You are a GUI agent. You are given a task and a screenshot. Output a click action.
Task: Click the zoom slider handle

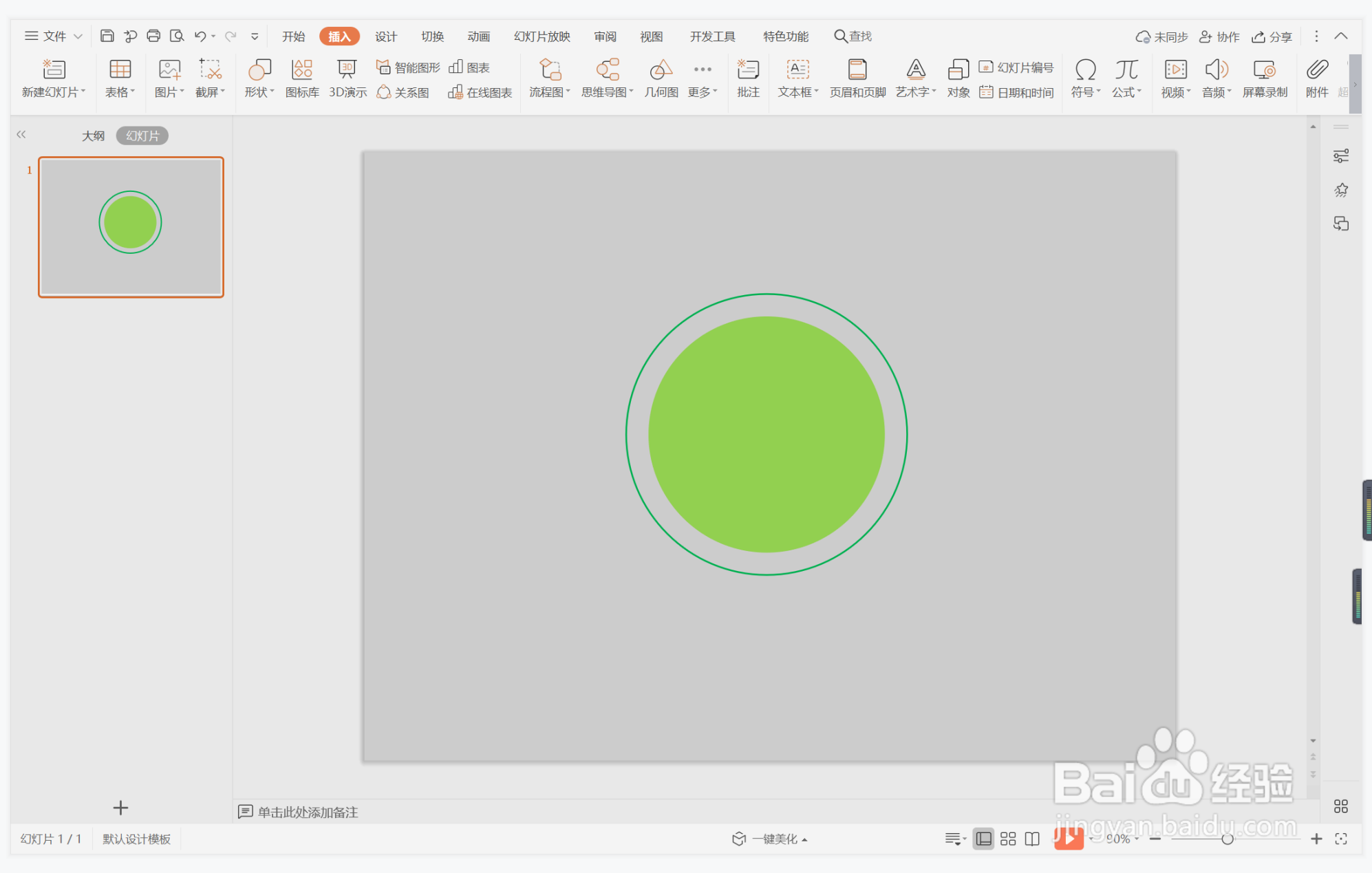(1227, 839)
